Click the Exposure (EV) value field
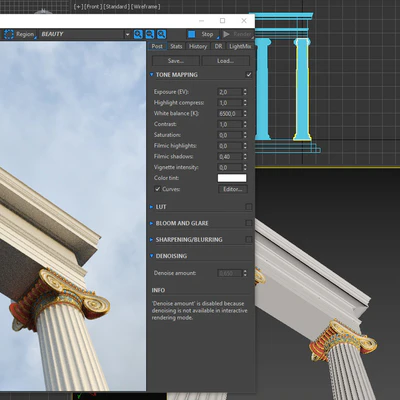The image size is (400, 400). pos(230,92)
